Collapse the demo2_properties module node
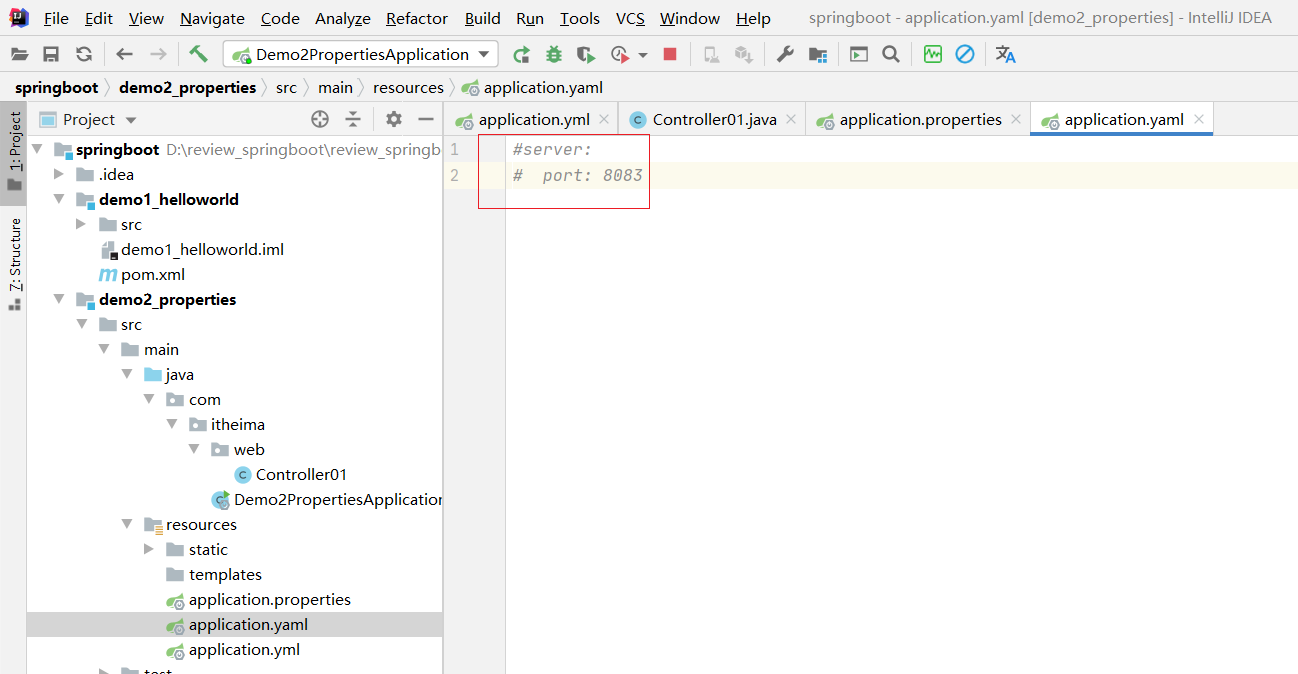Image resolution: width=1298 pixels, height=674 pixels. 60,300
